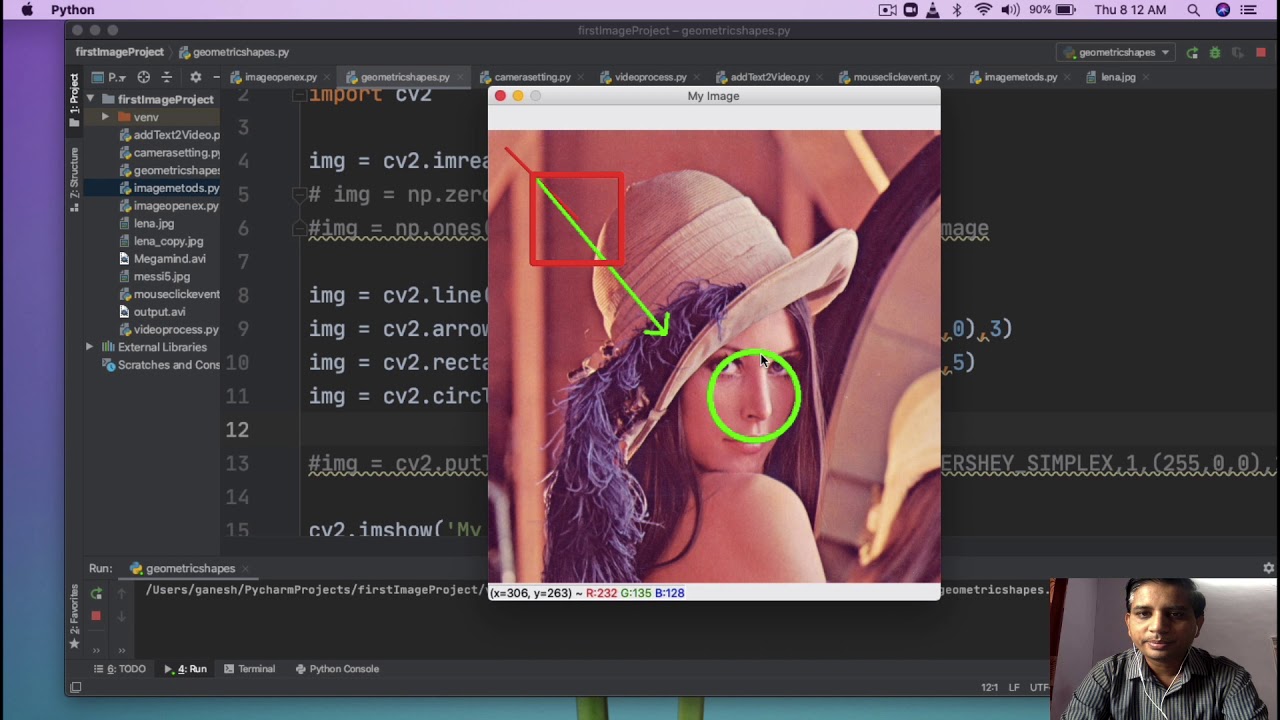Click the screen recording camera menu bar icon
The width and height of the screenshot is (1280, 720).
887,10
